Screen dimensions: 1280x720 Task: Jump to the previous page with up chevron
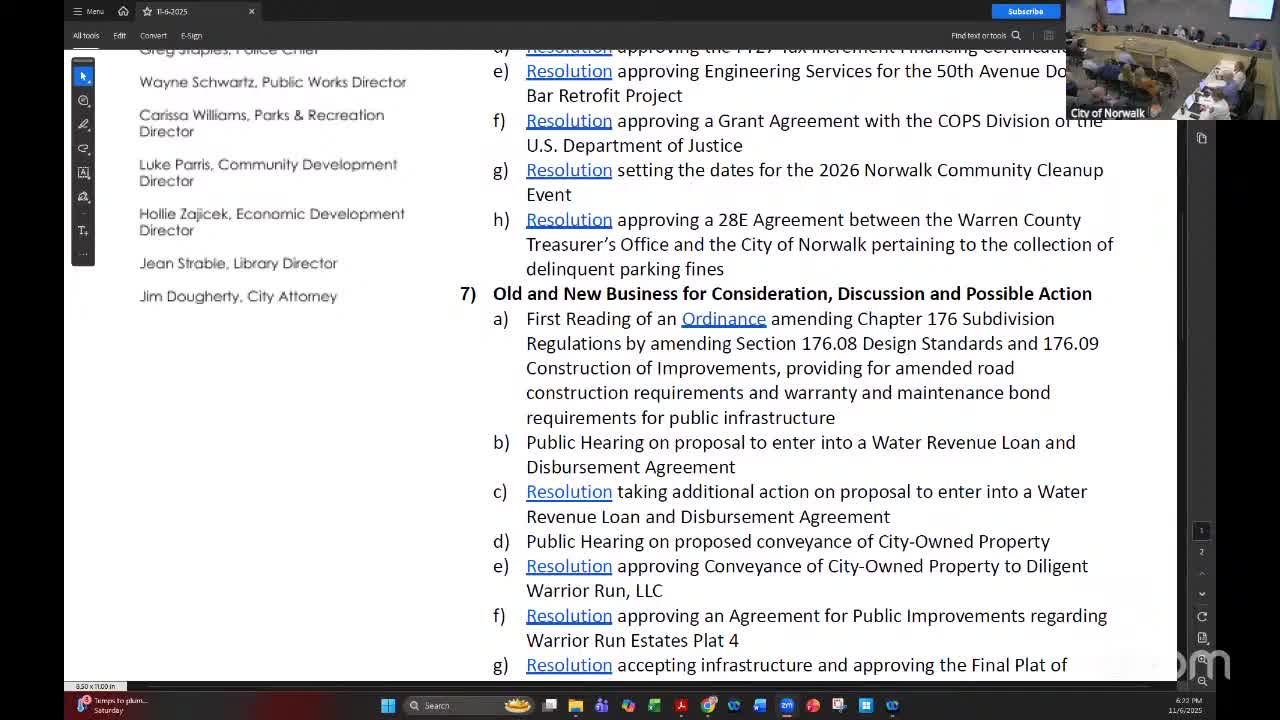coord(1202,573)
